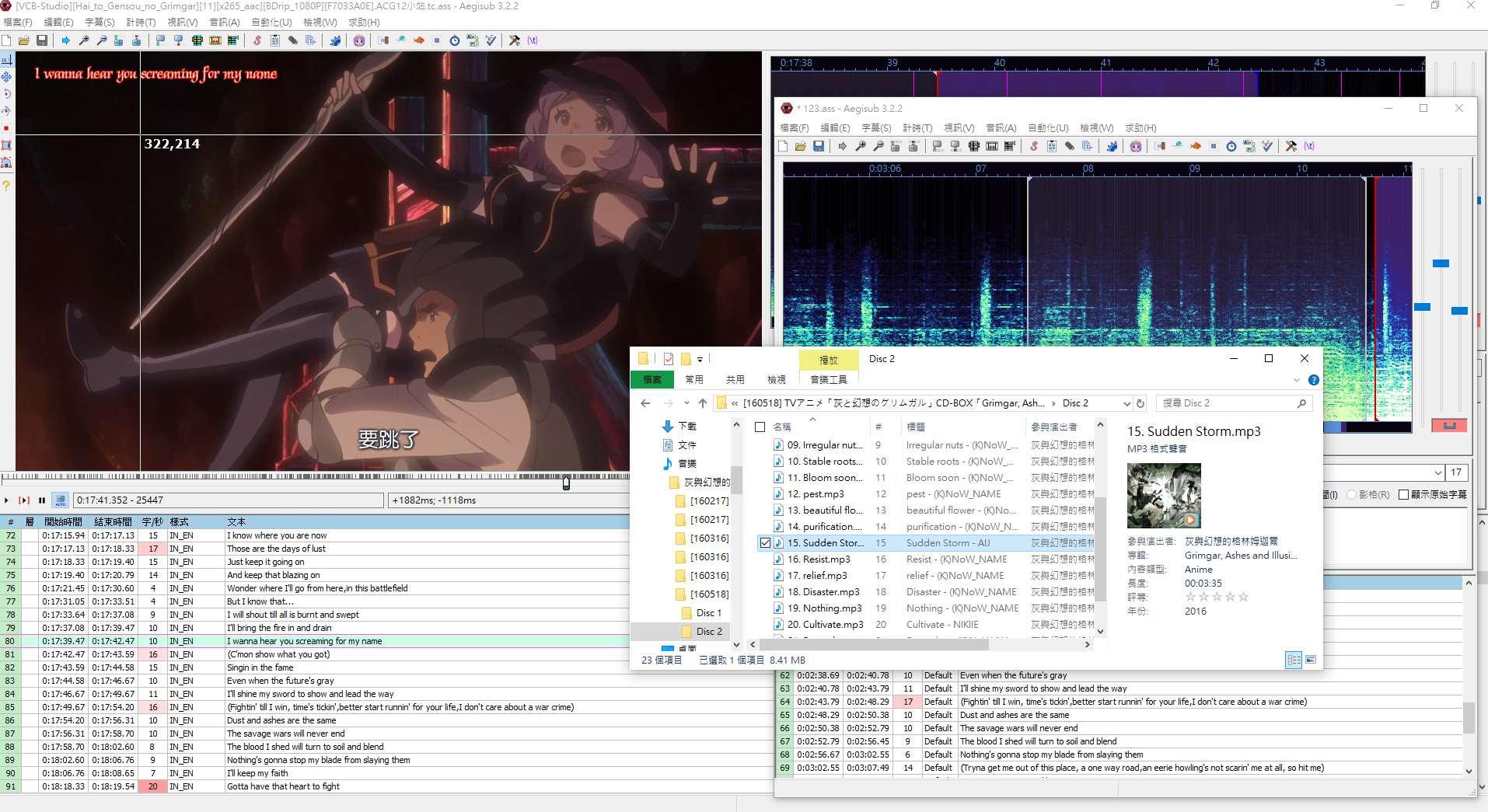
Task: Go back in Explorer navigation
Action: pyautogui.click(x=645, y=403)
